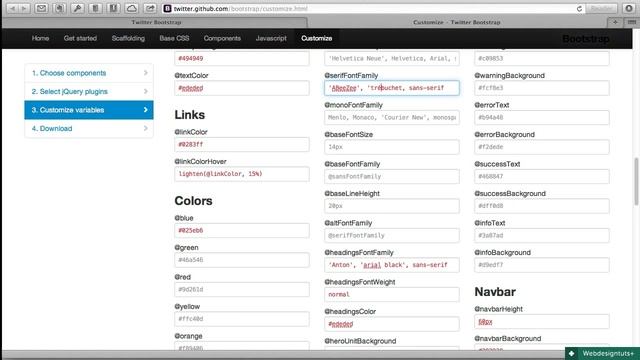Click the @headingsFontFamily input field

(392, 265)
